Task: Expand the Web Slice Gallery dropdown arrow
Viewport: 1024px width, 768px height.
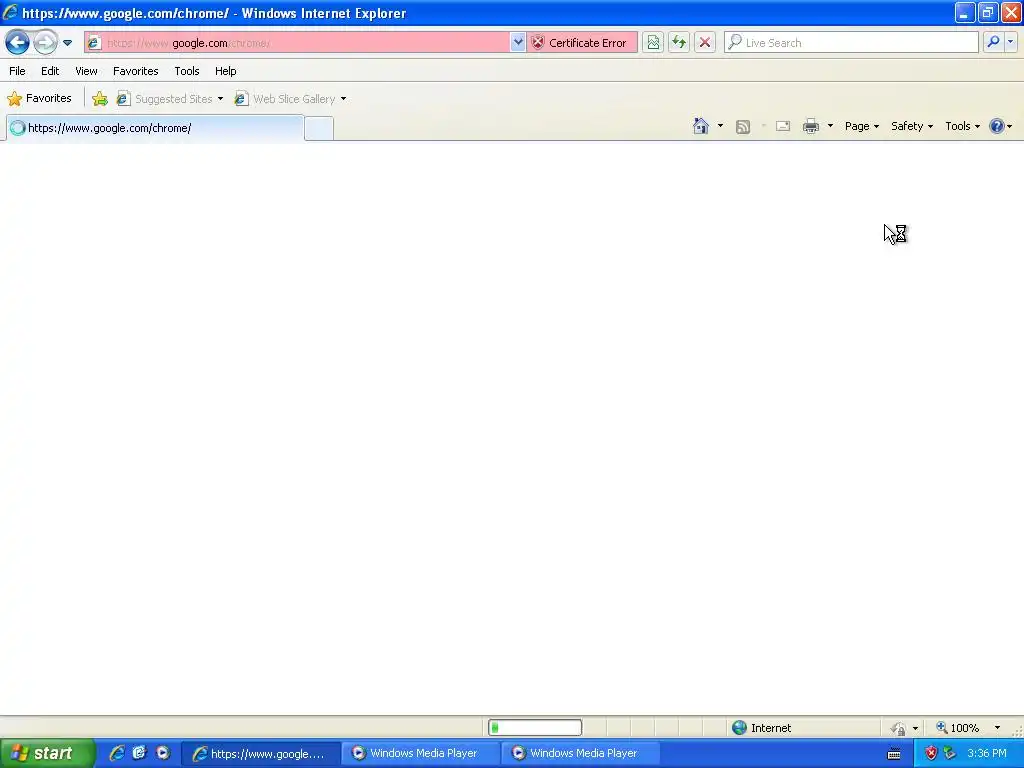Action: click(x=344, y=99)
